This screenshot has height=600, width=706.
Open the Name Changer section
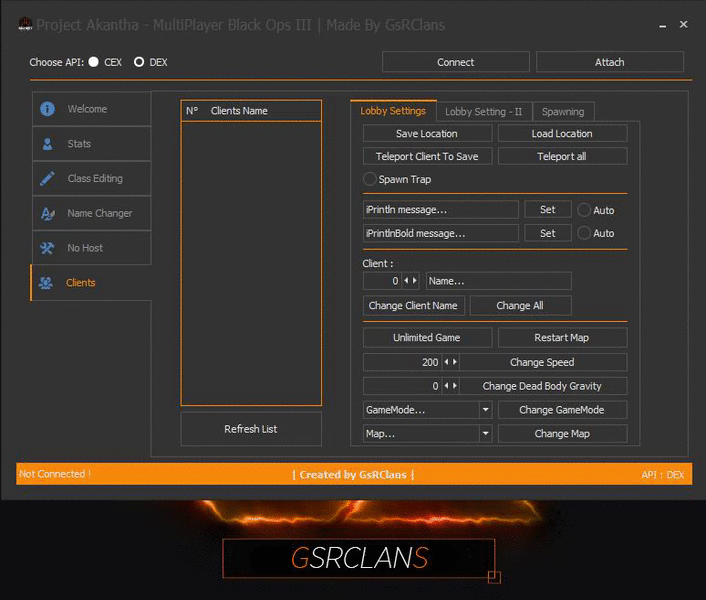coord(91,213)
